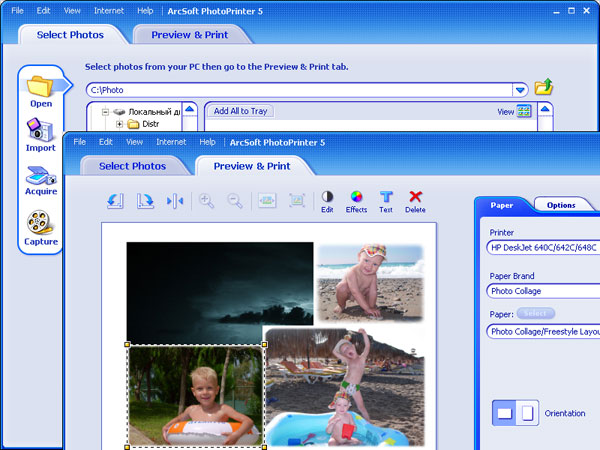Click the crop to frame icon
The width and height of the screenshot is (600, 450).
coord(297,200)
